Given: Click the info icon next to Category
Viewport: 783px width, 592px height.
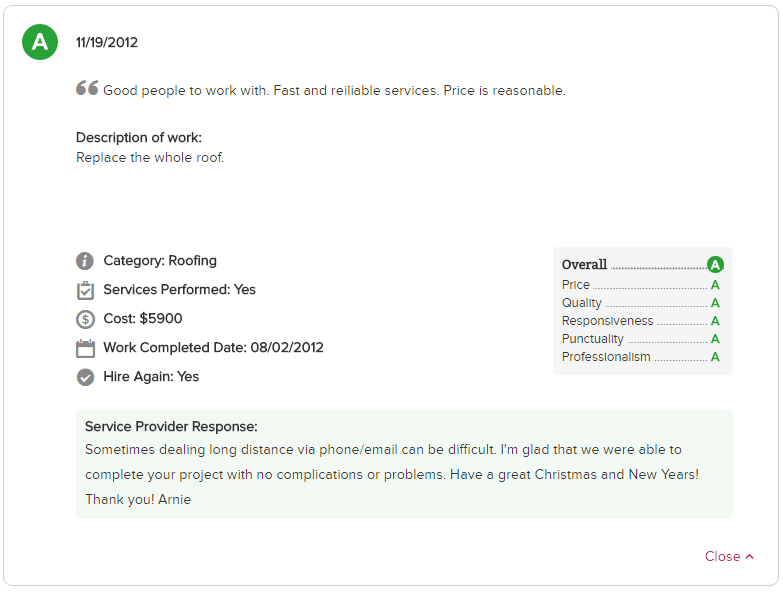Looking at the screenshot, I should point(85,261).
